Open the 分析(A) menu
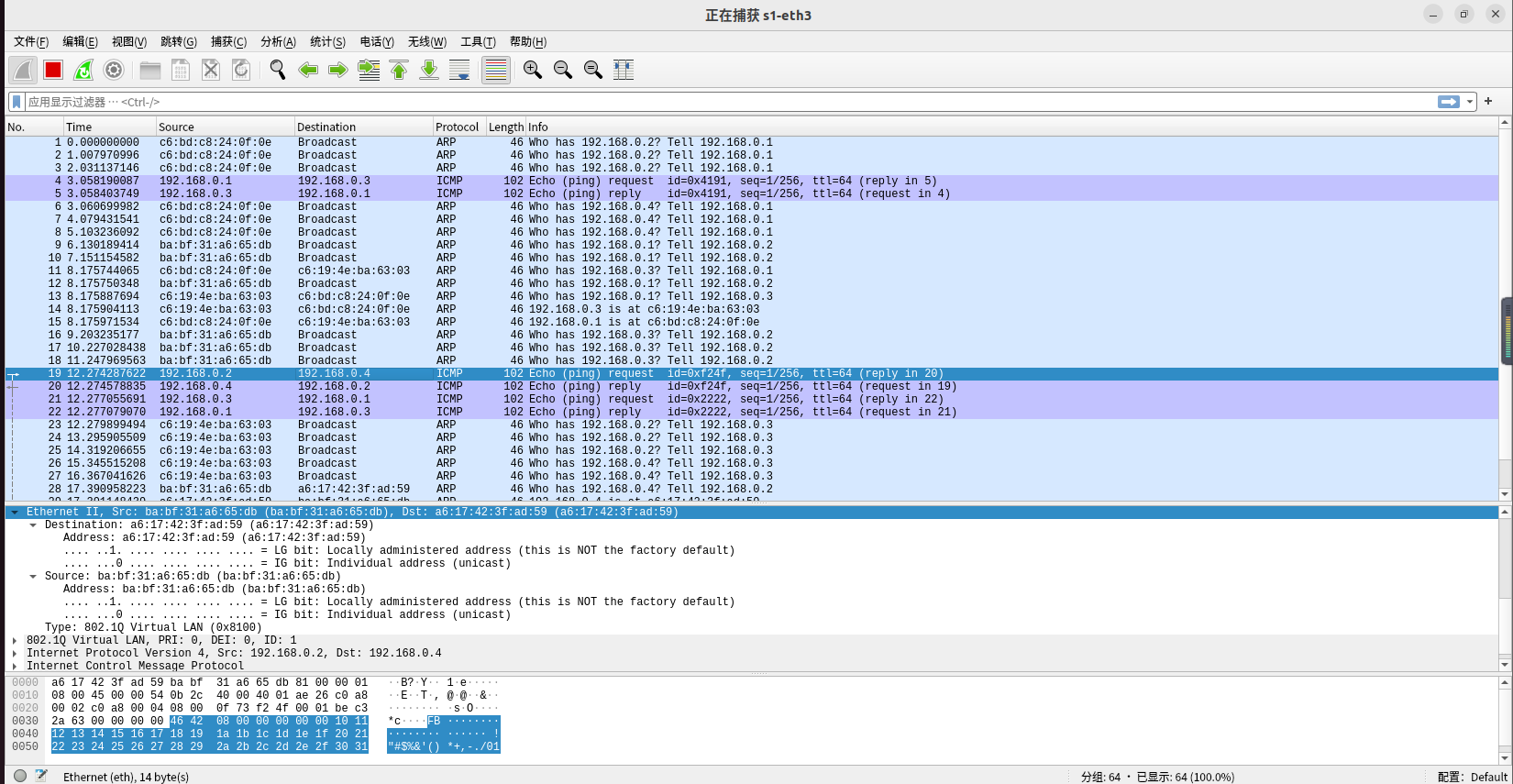The height and width of the screenshot is (784, 1513). (x=278, y=41)
